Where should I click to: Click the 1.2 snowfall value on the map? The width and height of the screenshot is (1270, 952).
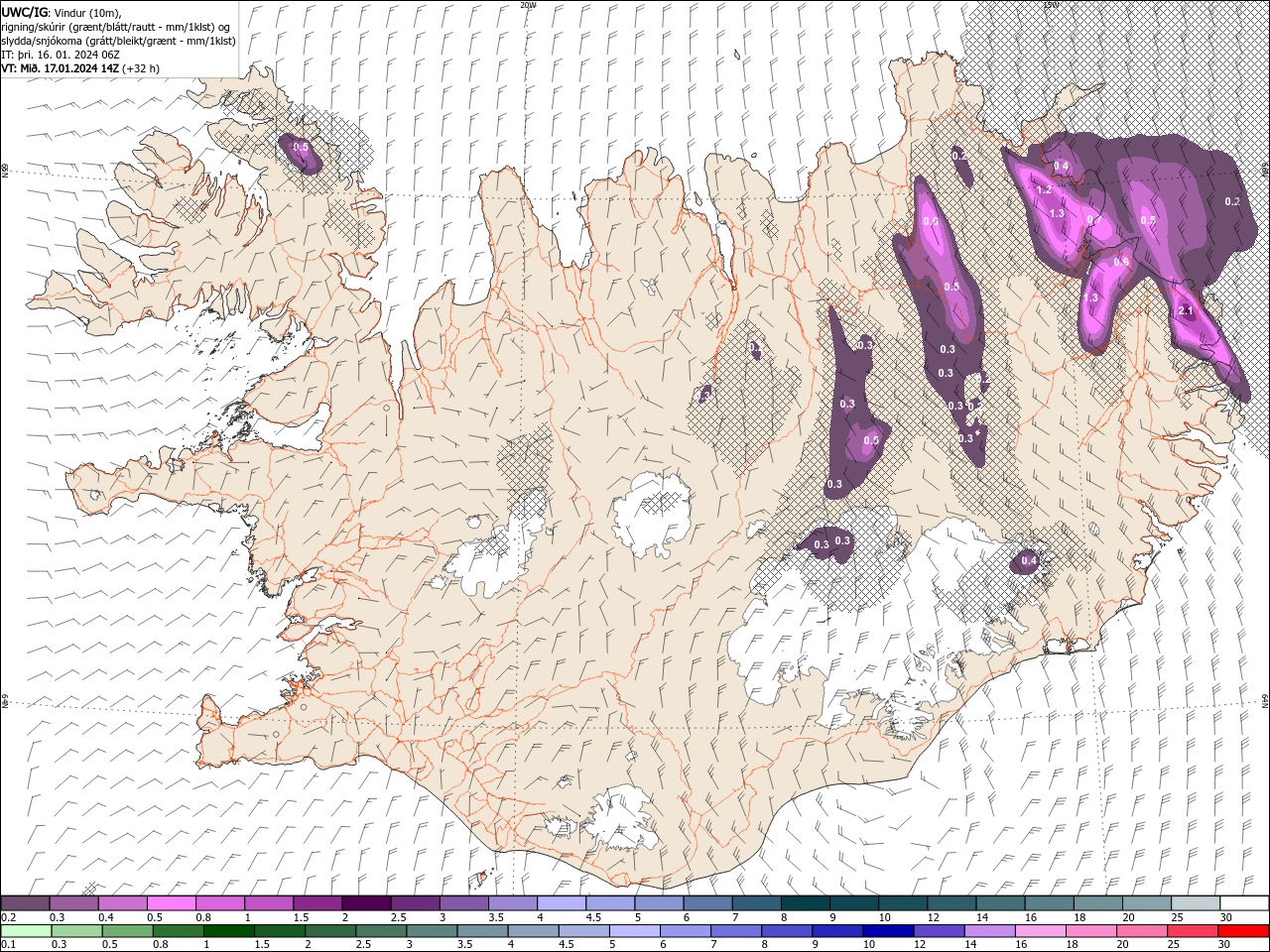click(1044, 189)
